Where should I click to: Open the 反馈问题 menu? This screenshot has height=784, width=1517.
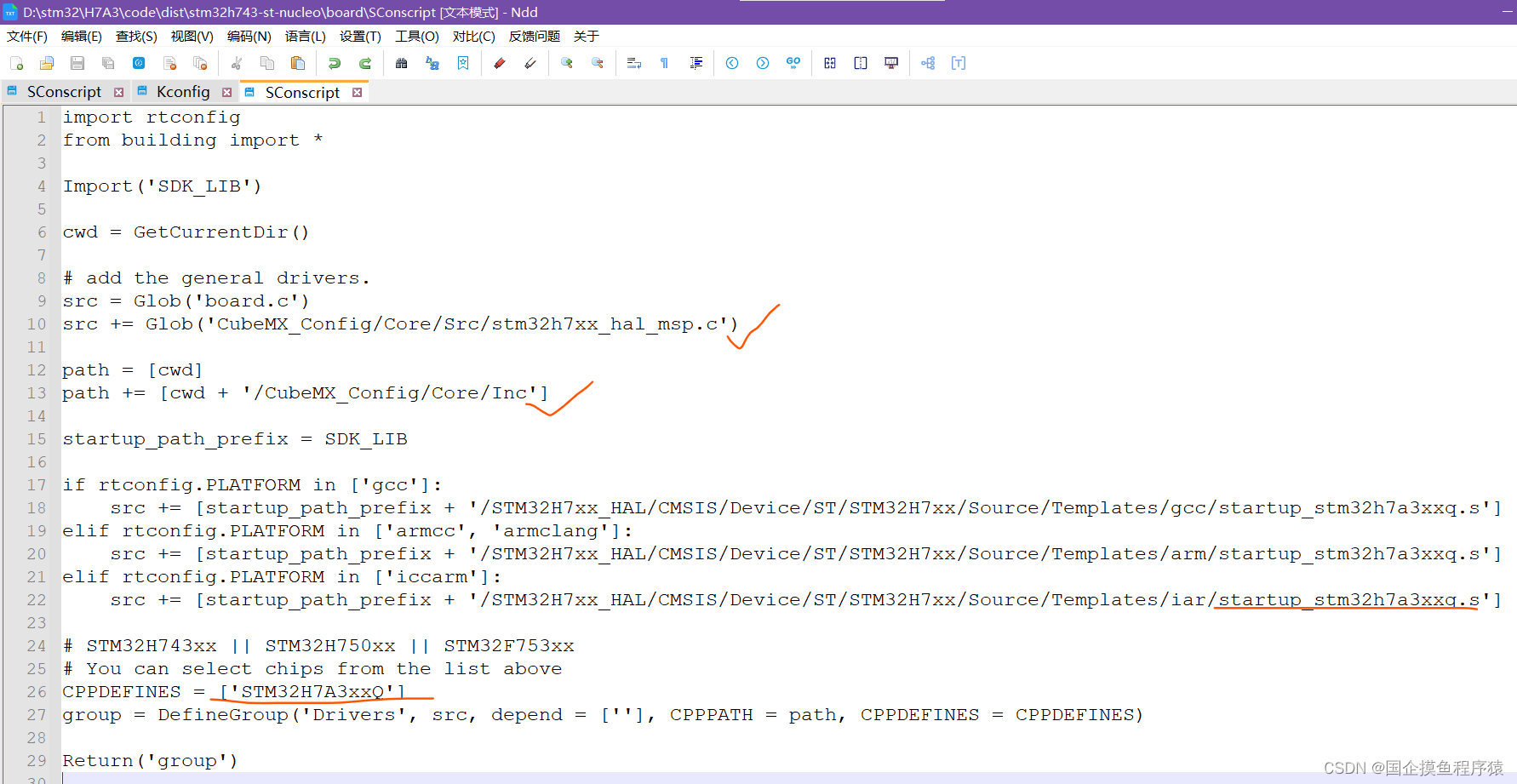(x=535, y=36)
